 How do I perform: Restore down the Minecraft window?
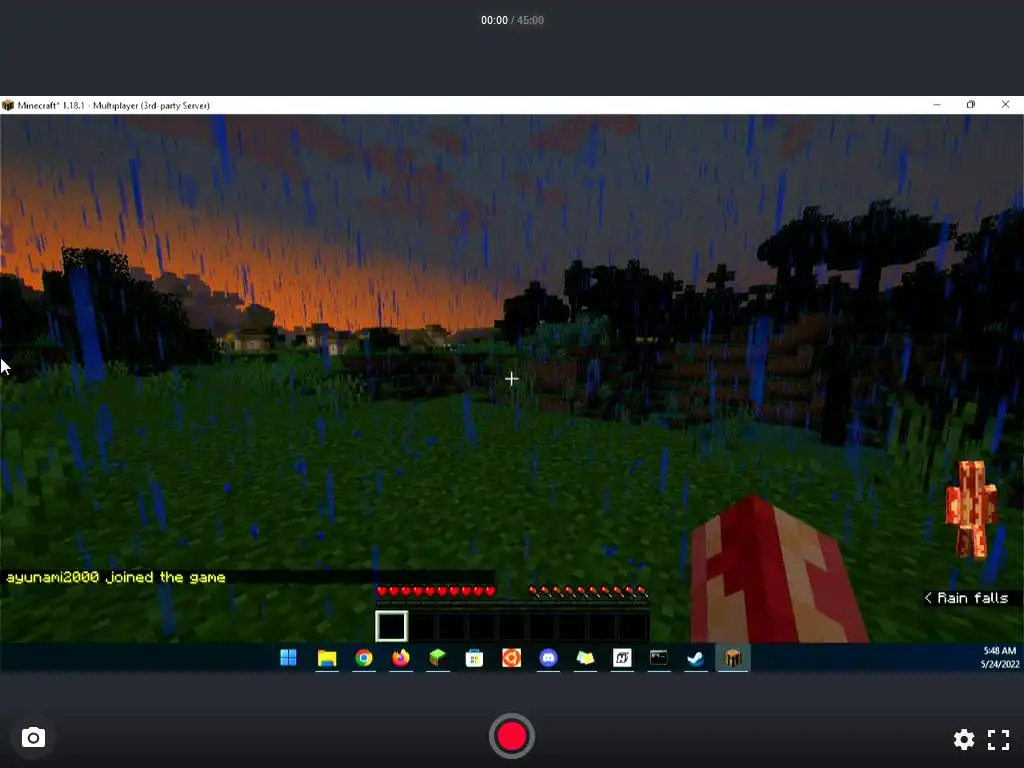(971, 104)
